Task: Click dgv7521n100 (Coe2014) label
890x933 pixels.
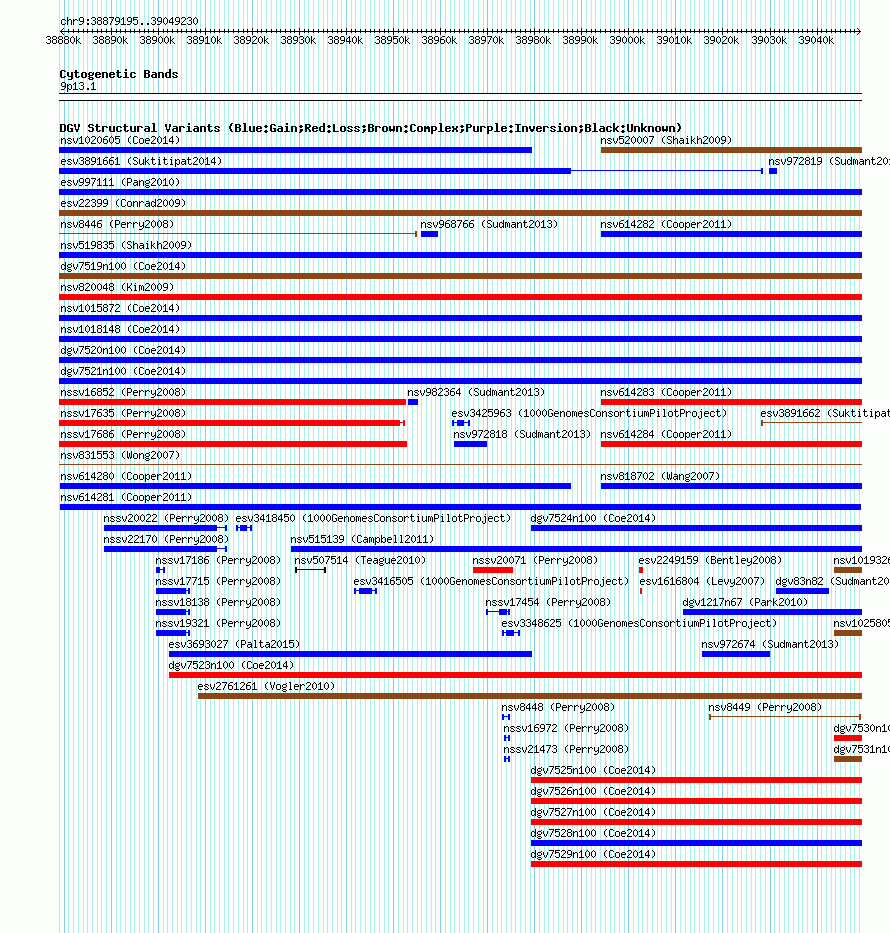Action: tap(123, 371)
